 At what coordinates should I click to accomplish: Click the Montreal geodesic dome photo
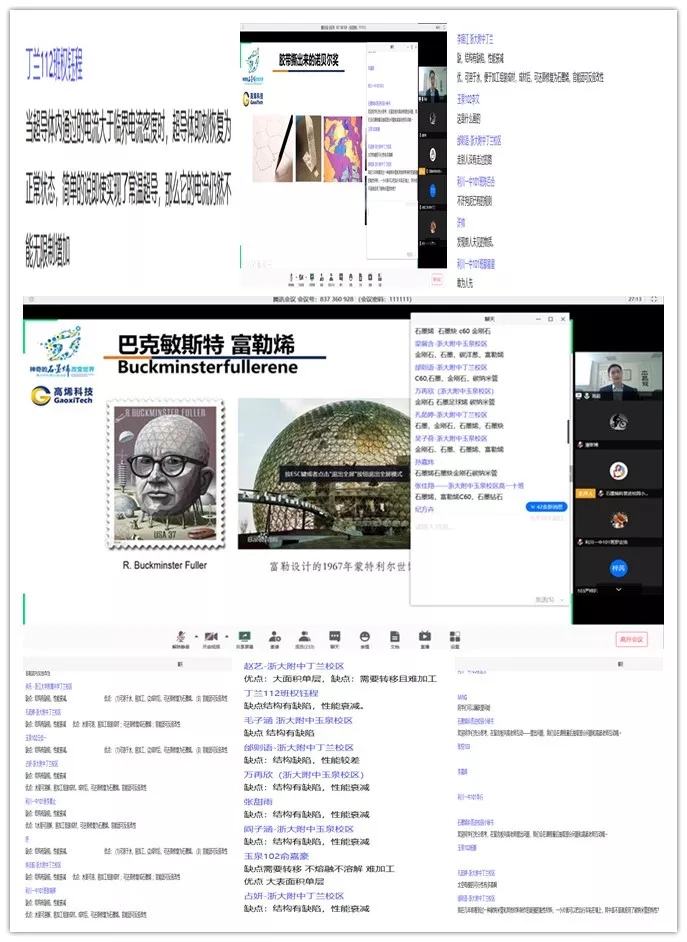point(324,473)
